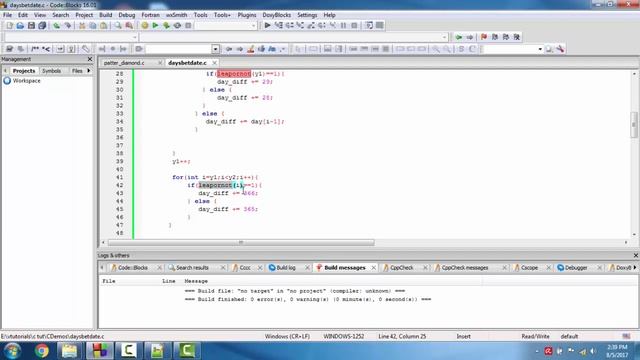Viewport: 640px width, 360px height.
Task: Click the Google Chrome taskbar icon
Action: pos(41,351)
